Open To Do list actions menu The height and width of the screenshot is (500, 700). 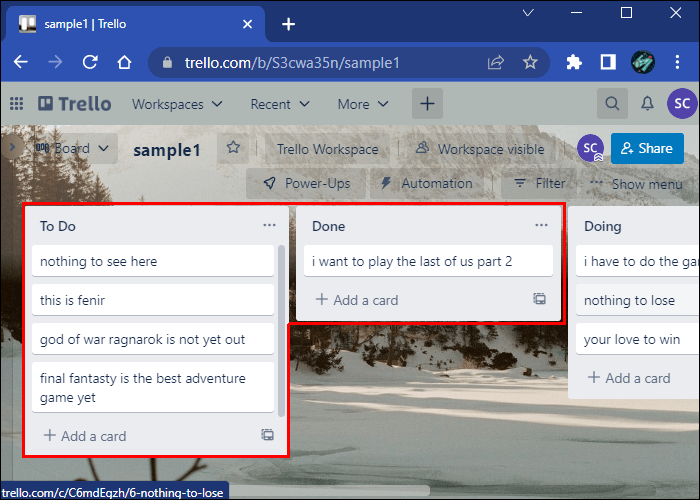pyautogui.click(x=269, y=225)
